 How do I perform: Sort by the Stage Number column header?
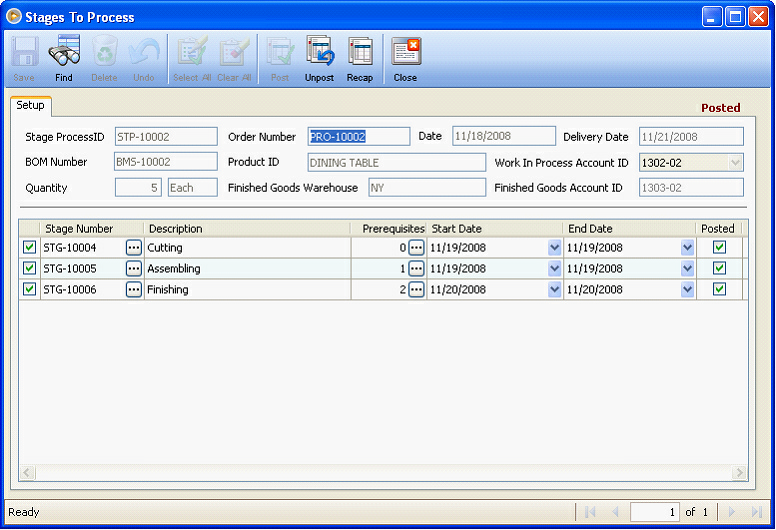pos(80,229)
